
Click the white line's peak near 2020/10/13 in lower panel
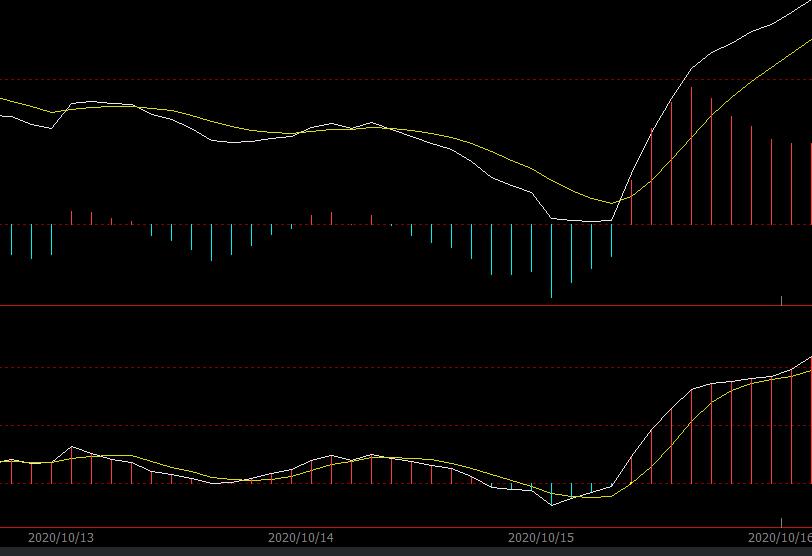click(x=72, y=447)
